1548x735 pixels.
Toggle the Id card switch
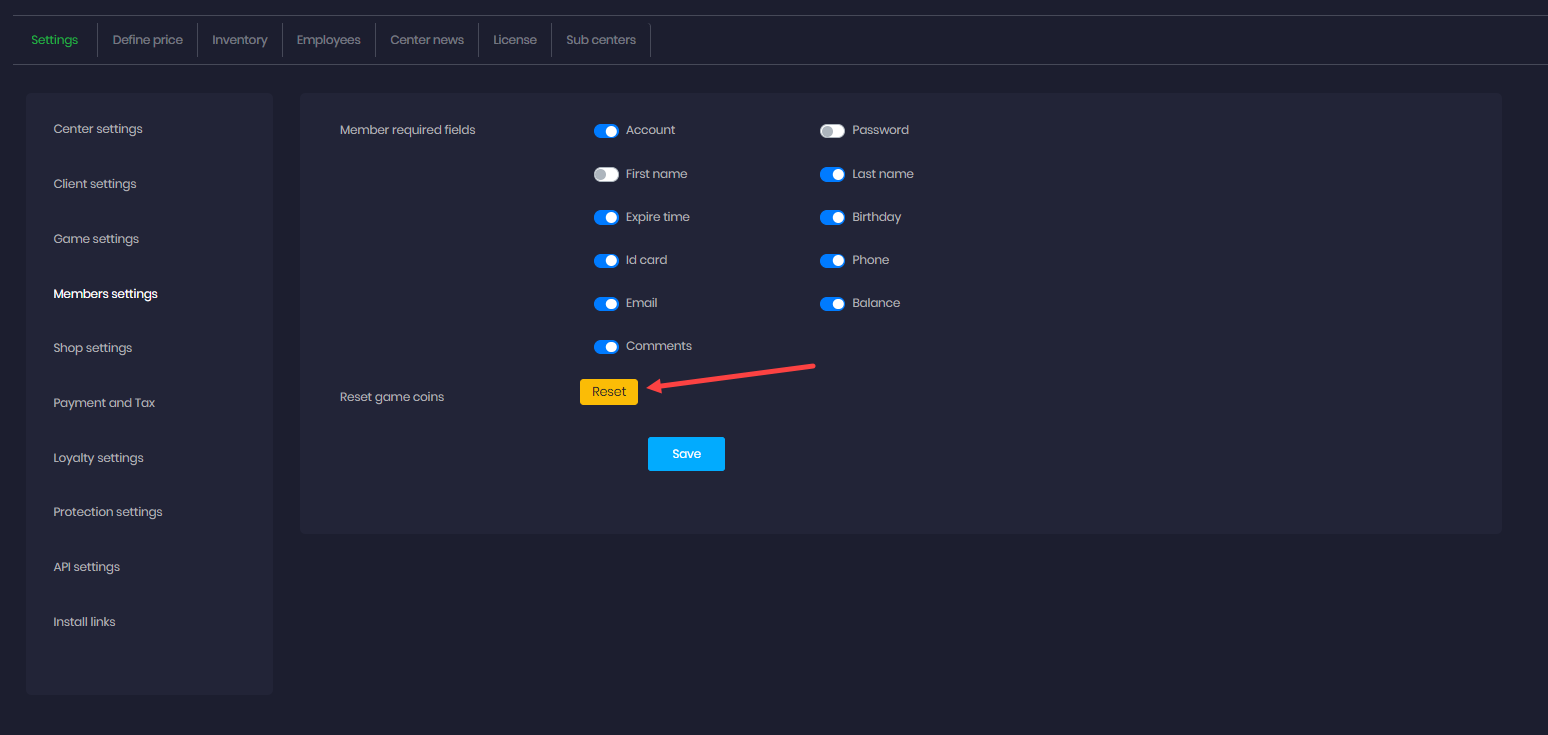pyautogui.click(x=606, y=260)
